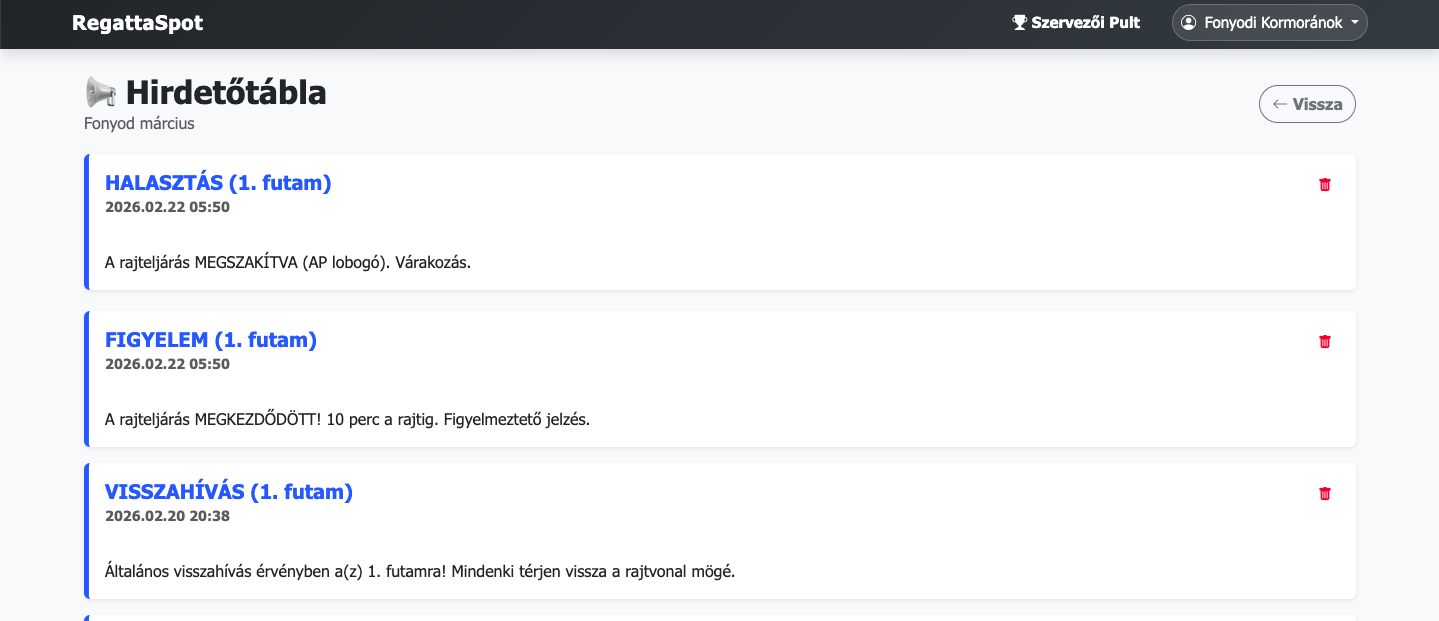
Task: Click trash icon on FIGYELEM announcement
Action: click(1325, 342)
